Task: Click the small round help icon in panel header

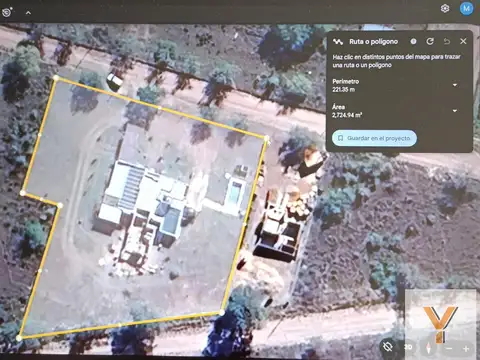Action: coord(413,41)
